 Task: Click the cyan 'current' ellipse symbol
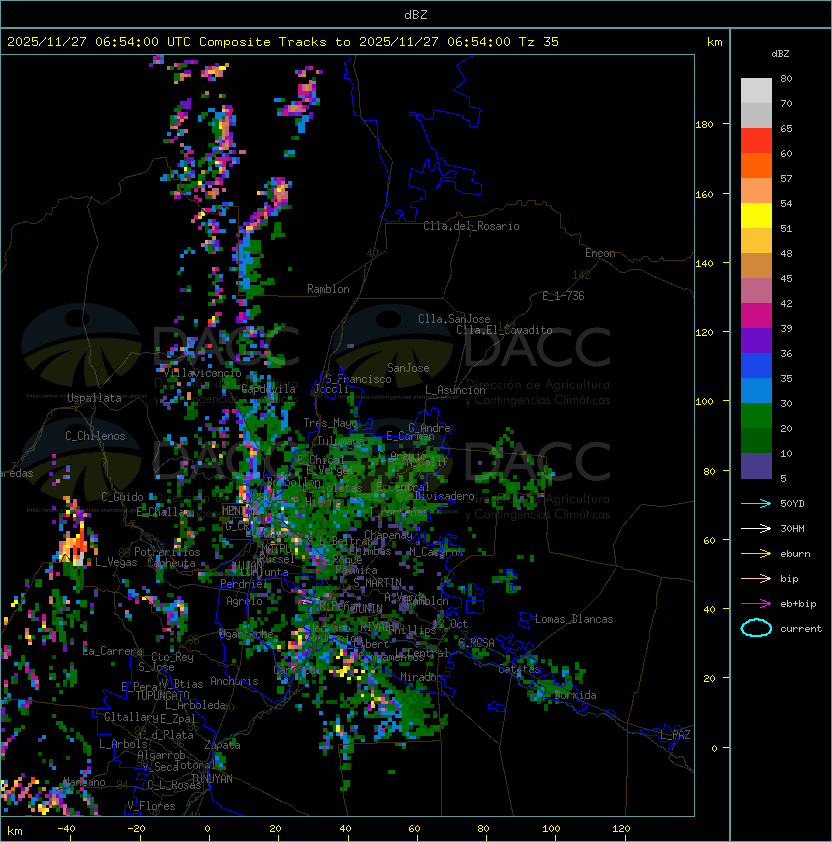tap(756, 628)
